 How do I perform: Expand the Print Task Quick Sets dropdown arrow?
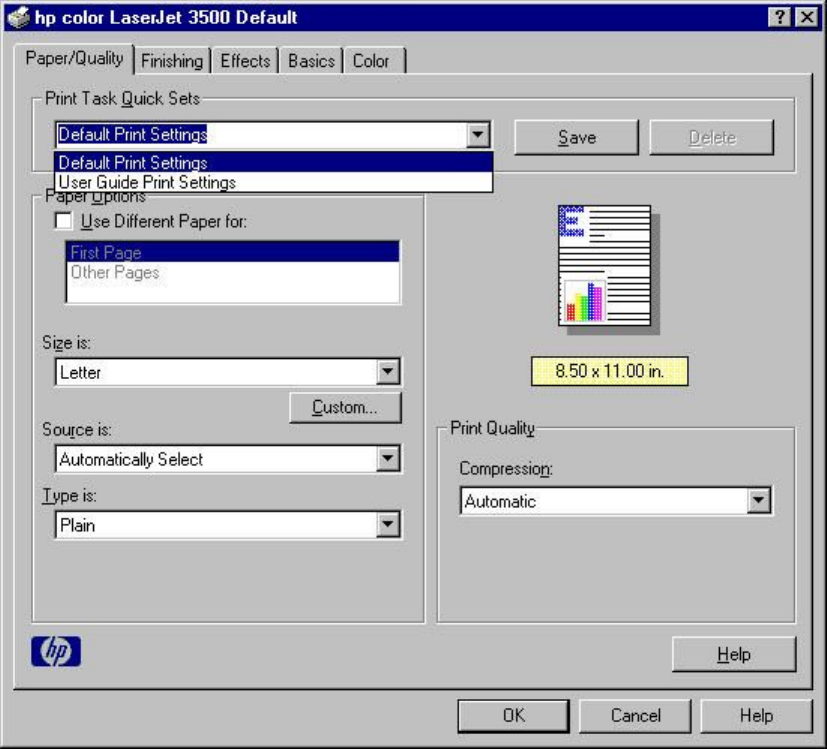click(478, 135)
